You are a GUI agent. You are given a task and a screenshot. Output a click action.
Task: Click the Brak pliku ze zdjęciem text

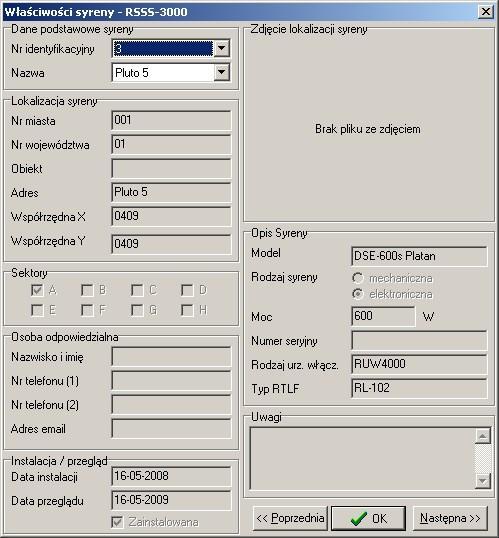pos(368,129)
